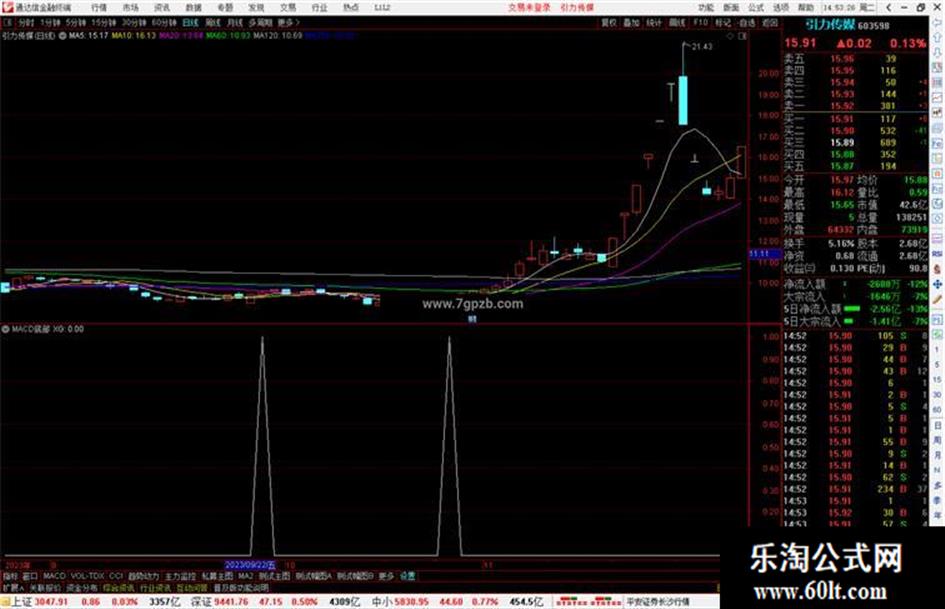
Task: Select the 趋势动力 indicator tab
Action: pyautogui.click(x=143, y=576)
